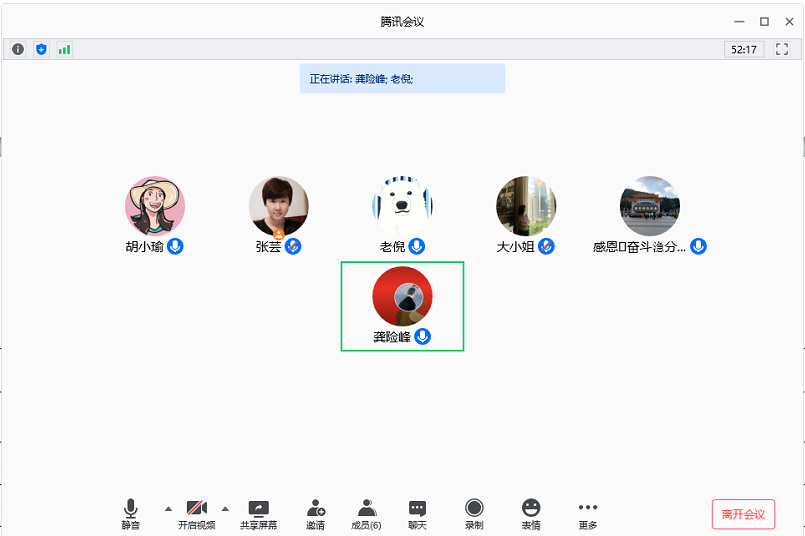Click the name label 张芸
Viewport: 805px width, 536px height.
[269, 247]
